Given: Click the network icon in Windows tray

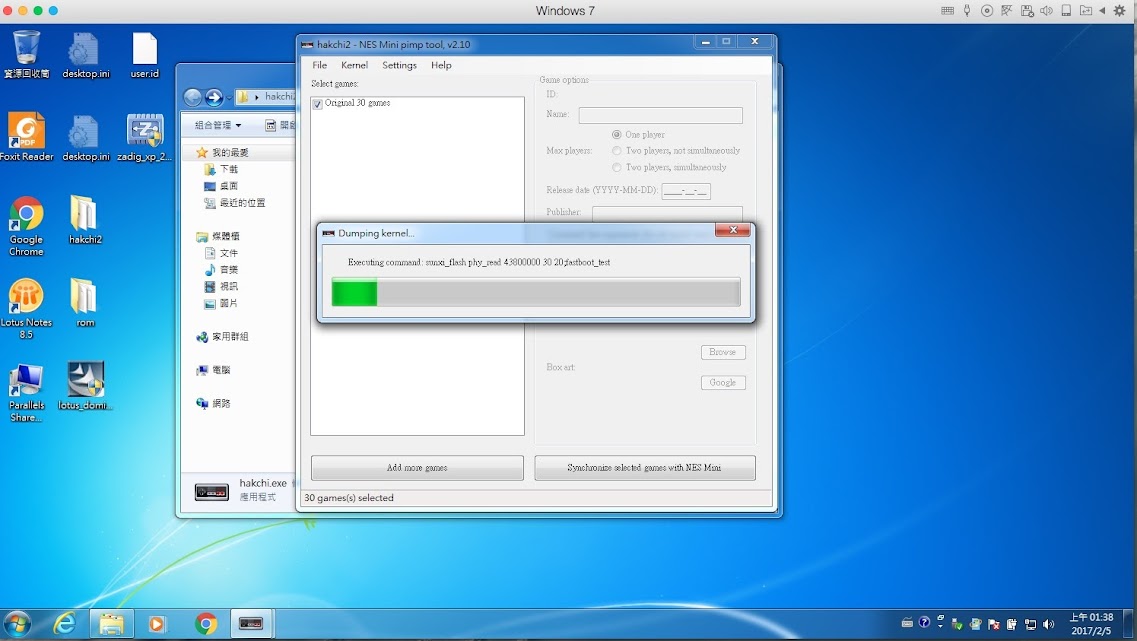Looking at the screenshot, I should click(x=1030, y=624).
